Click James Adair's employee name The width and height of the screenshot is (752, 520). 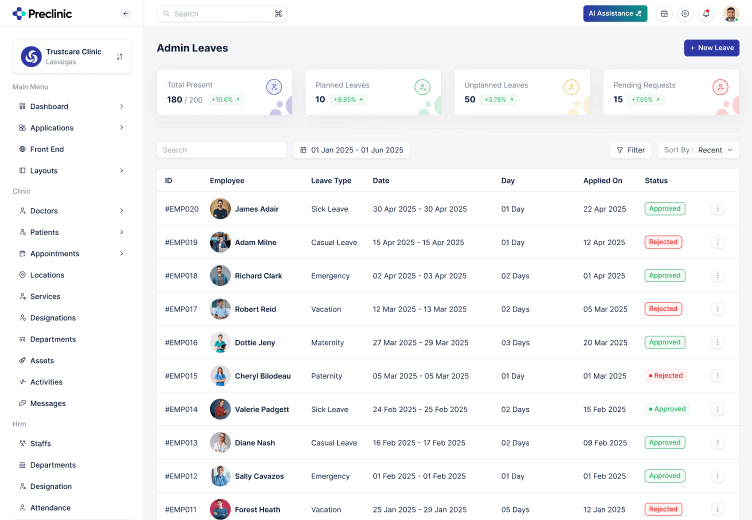coord(257,209)
